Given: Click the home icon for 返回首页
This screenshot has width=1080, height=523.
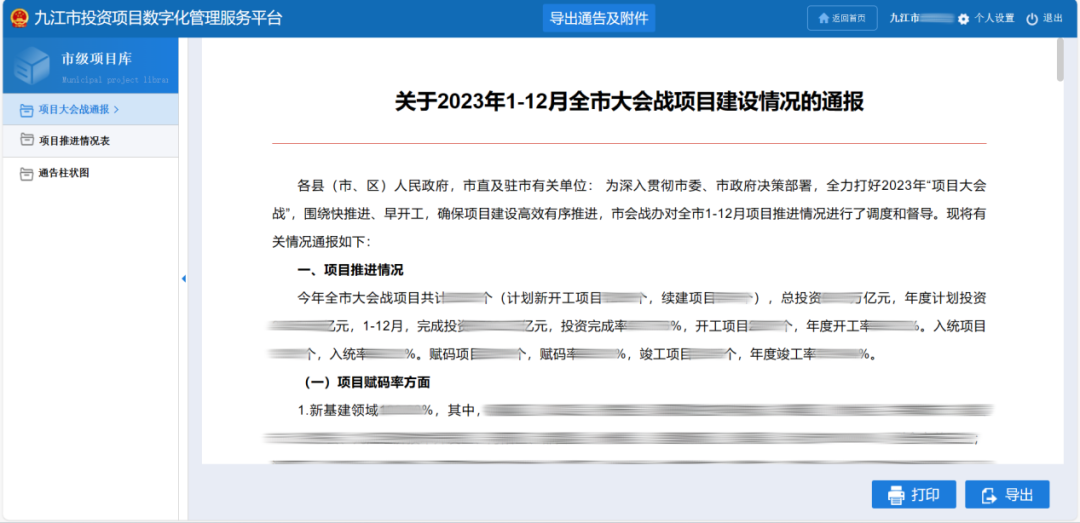Looking at the screenshot, I should coord(824,19).
